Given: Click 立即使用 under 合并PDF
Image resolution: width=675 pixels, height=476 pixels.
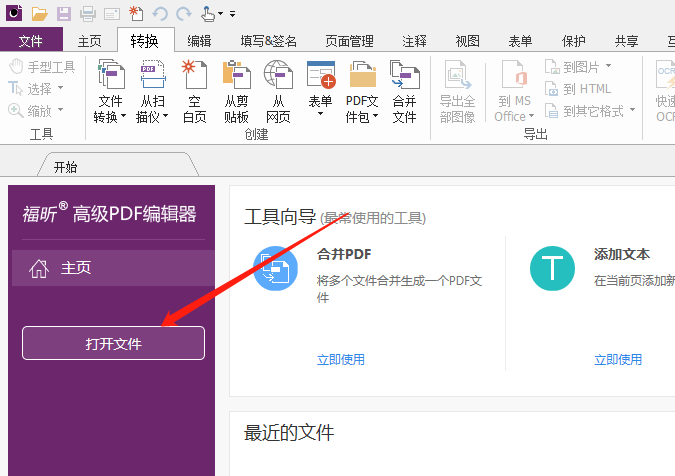Looking at the screenshot, I should (341, 359).
